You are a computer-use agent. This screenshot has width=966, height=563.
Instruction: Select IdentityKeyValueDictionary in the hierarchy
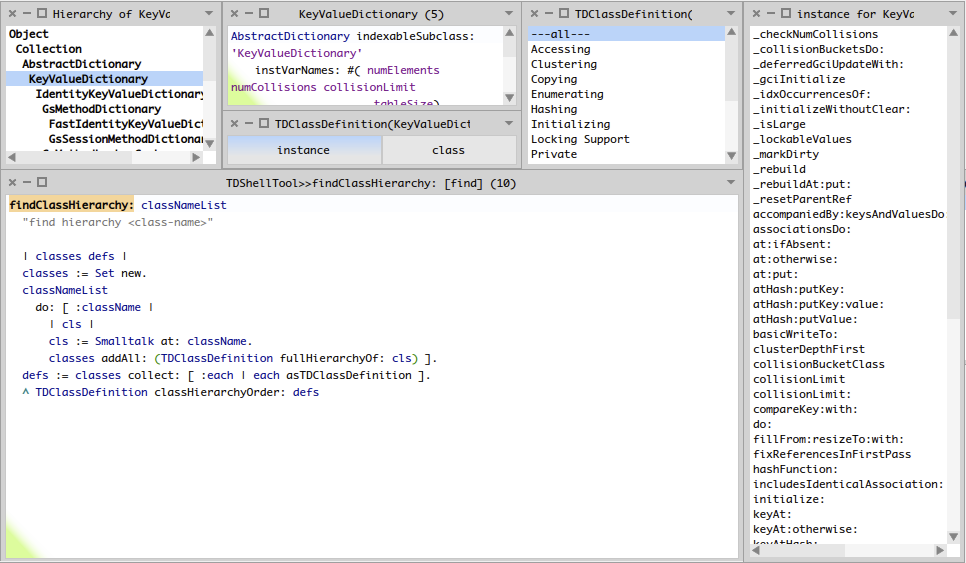click(x=105, y=94)
